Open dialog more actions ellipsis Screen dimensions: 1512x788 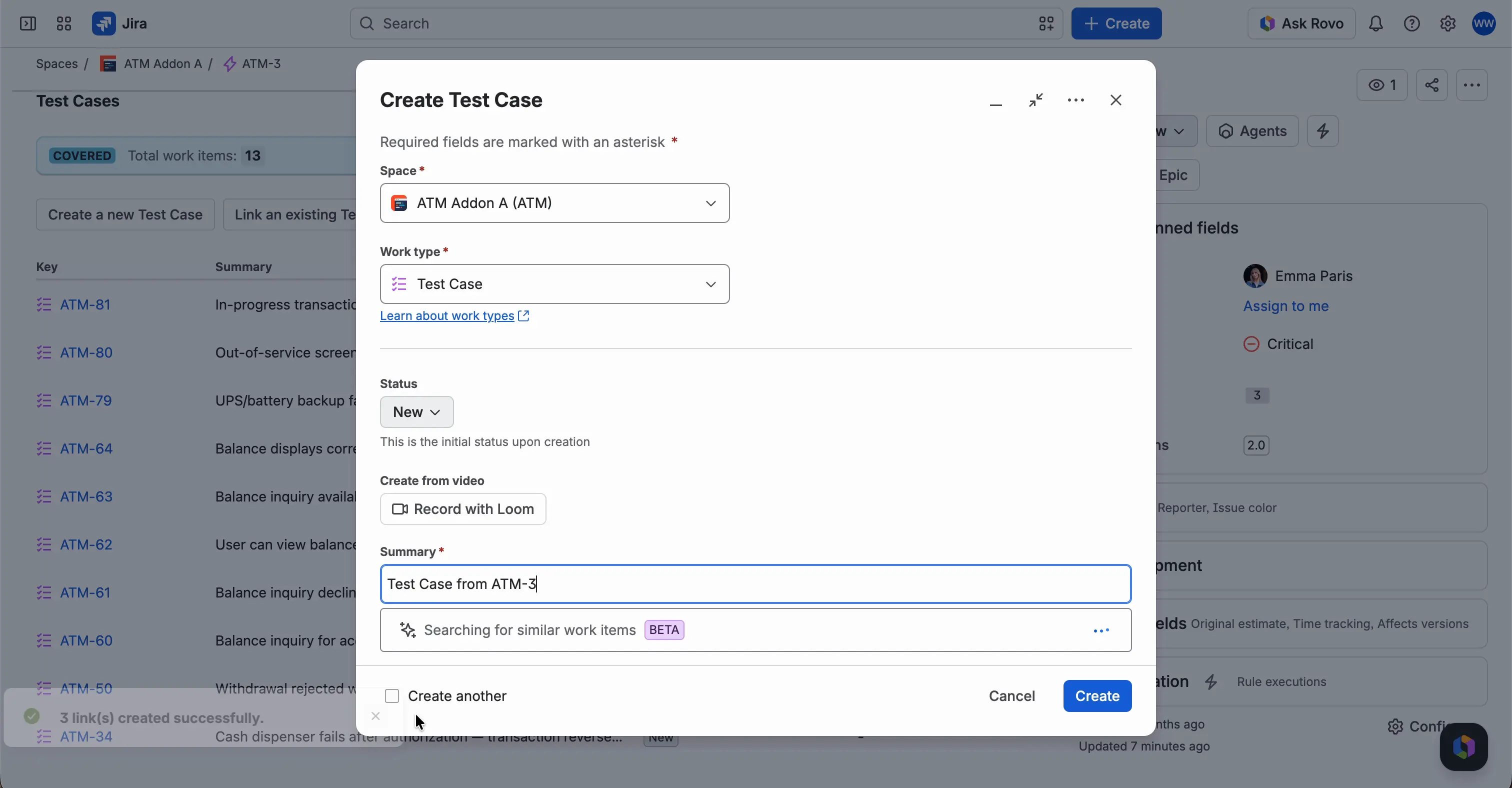point(1075,100)
